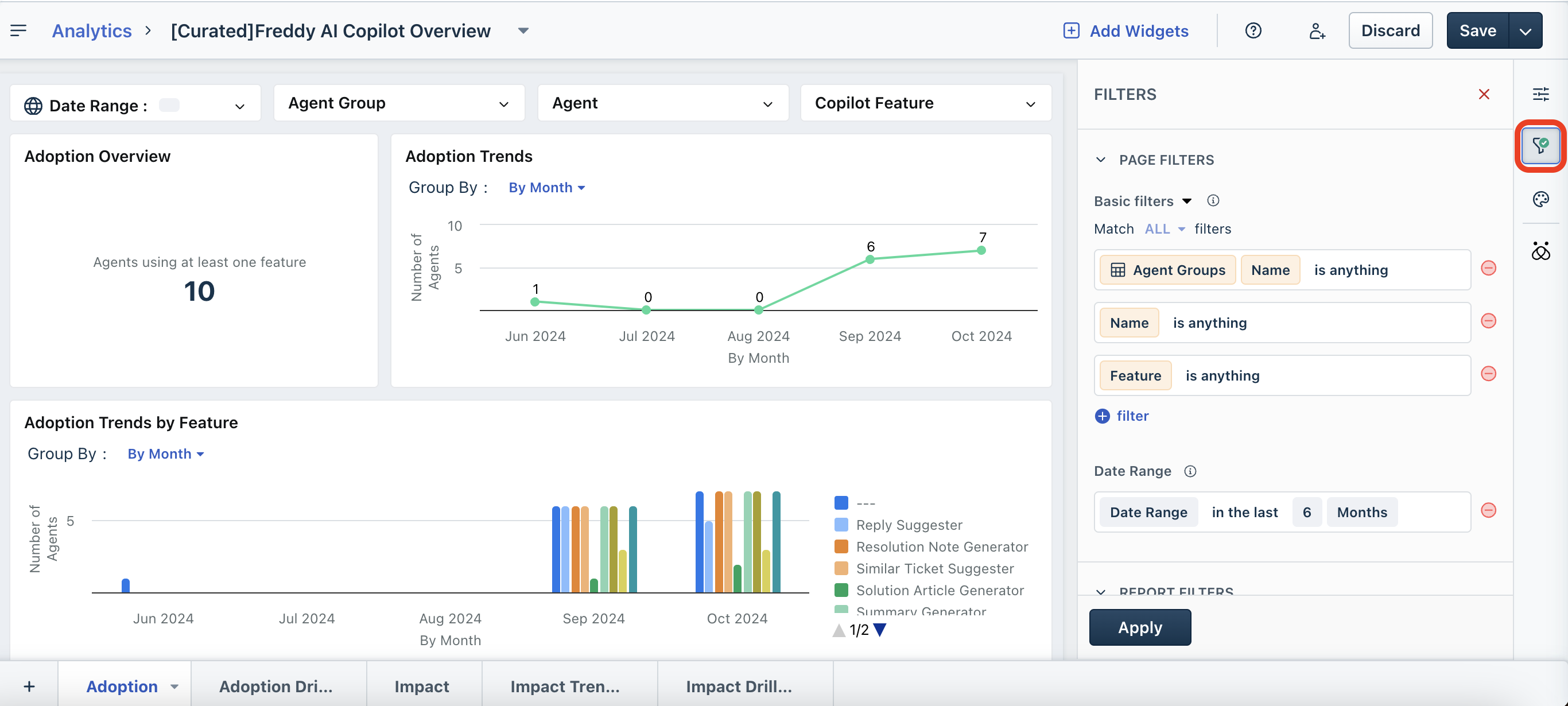Toggle the Similar Ticket Suggester legend series
This screenshot has width=1568, height=706.
(934, 568)
